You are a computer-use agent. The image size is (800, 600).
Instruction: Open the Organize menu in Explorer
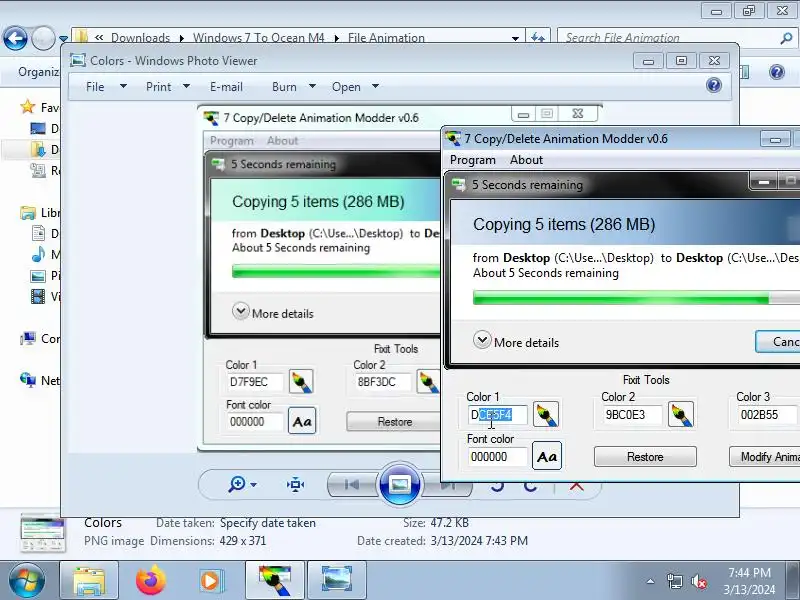click(39, 72)
